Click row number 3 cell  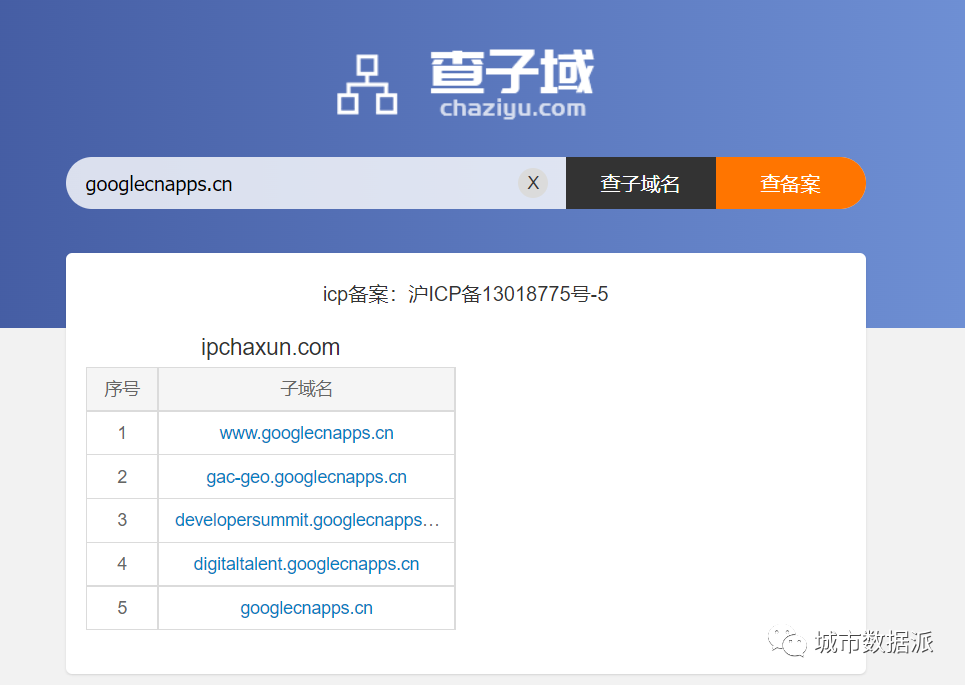pyautogui.click(x=122, y=521)
